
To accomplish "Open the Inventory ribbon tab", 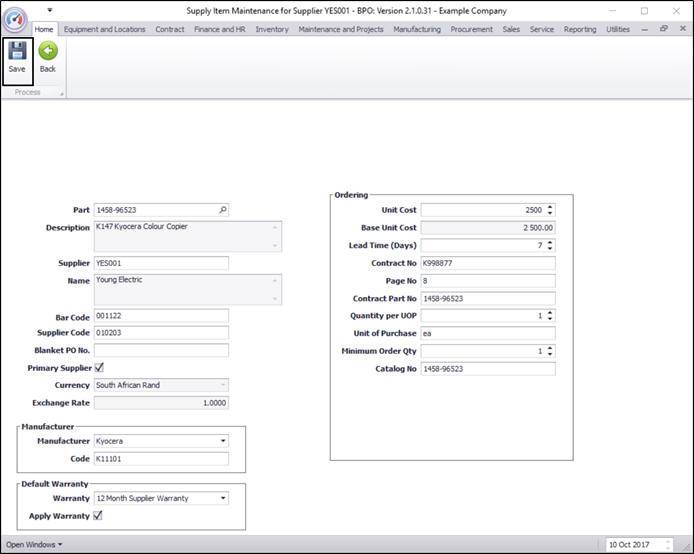I will [x=272, y=29].
